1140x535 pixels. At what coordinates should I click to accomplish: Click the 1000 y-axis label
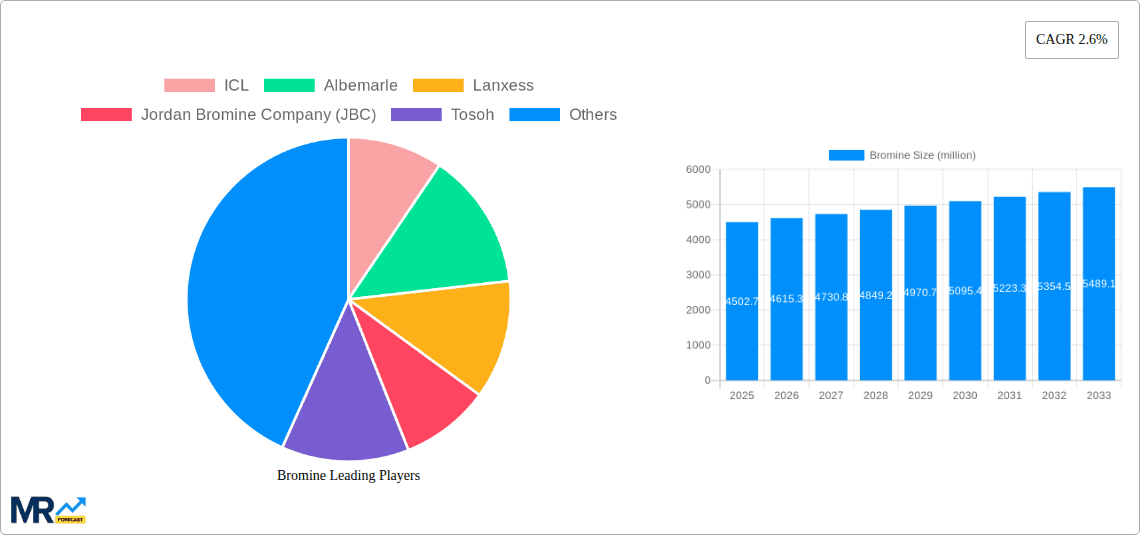(x=698, y=345)
